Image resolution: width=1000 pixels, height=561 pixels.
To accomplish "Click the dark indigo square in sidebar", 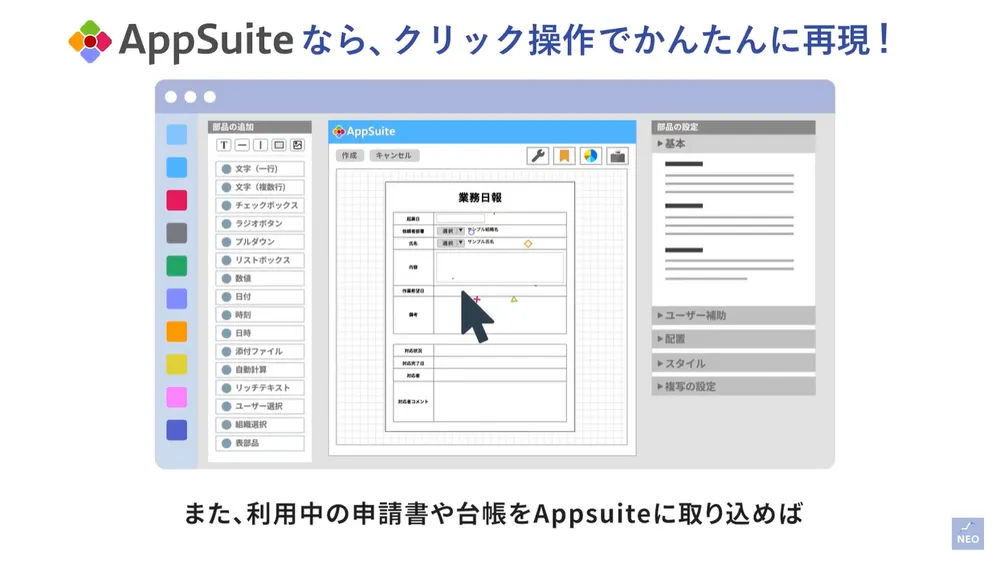I will [x=177, y=430].
